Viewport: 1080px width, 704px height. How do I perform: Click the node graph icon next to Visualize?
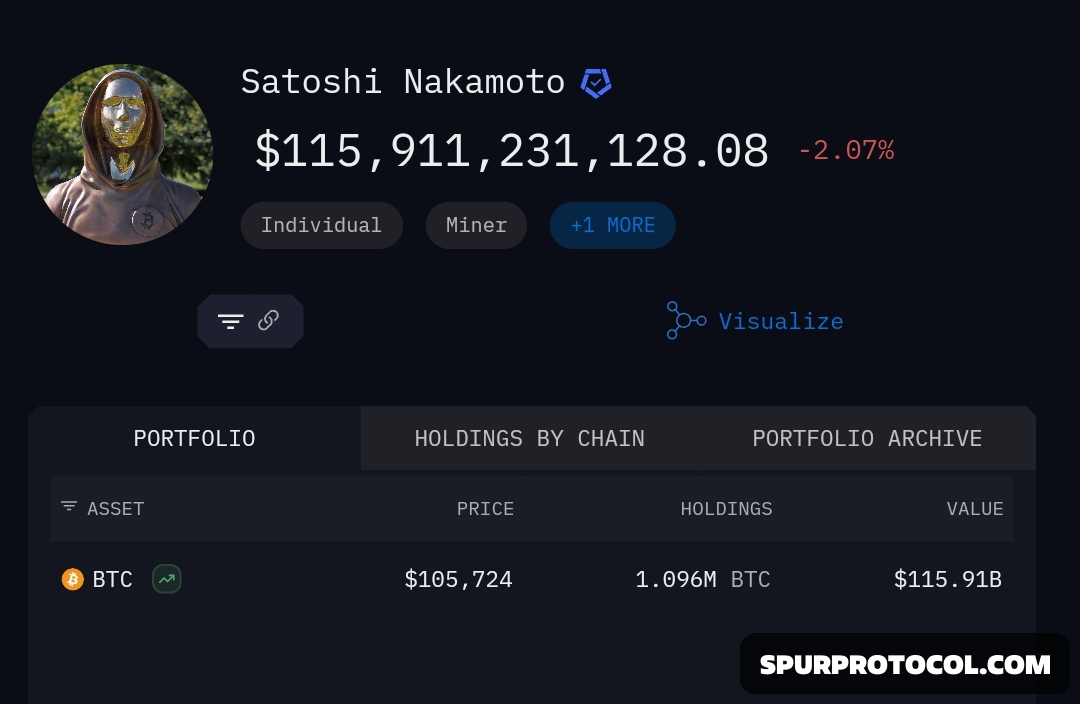686,320
